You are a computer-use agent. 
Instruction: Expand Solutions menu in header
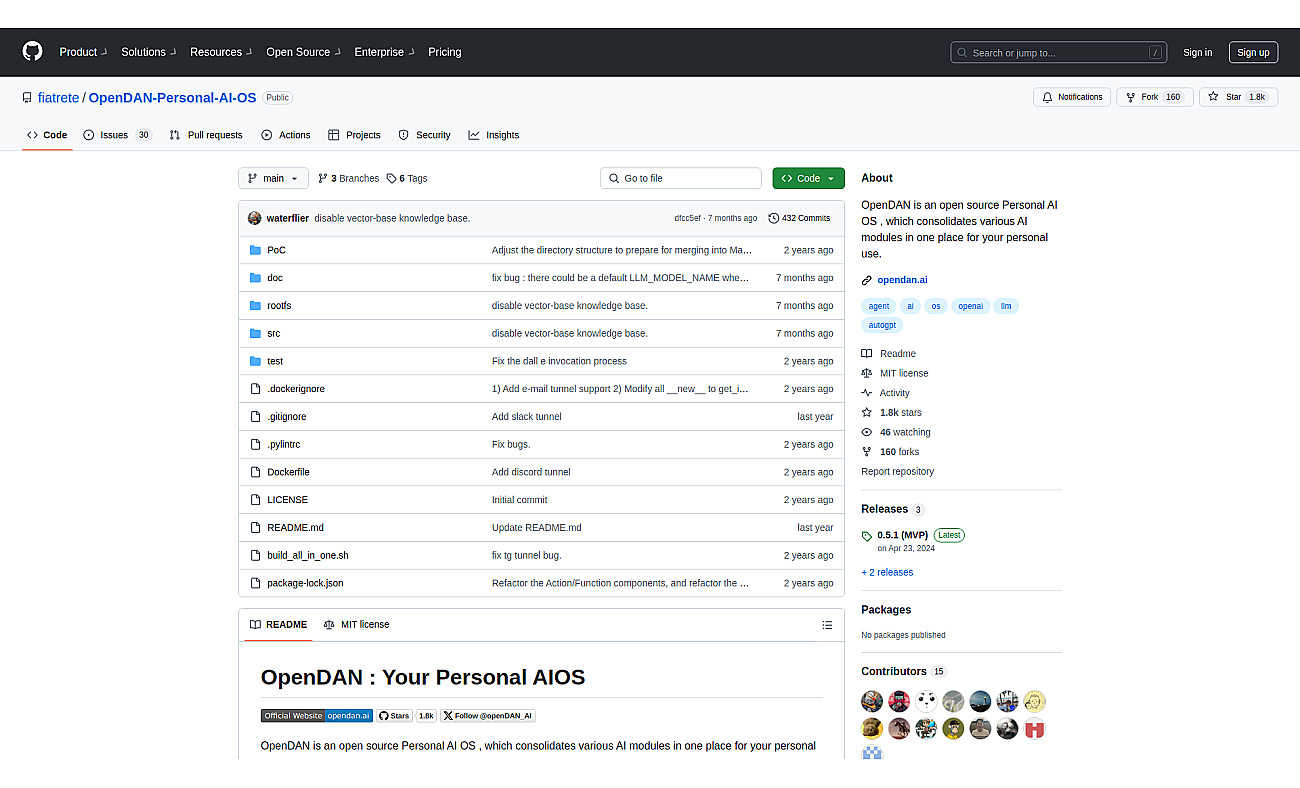(148, 52)
